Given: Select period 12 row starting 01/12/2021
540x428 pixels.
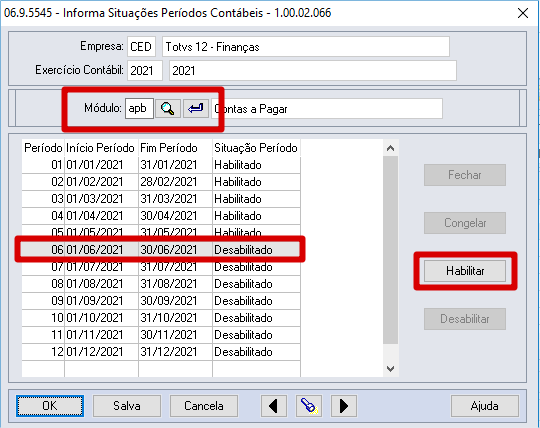Looking at the screenshot, I should (x=161, y=352).
